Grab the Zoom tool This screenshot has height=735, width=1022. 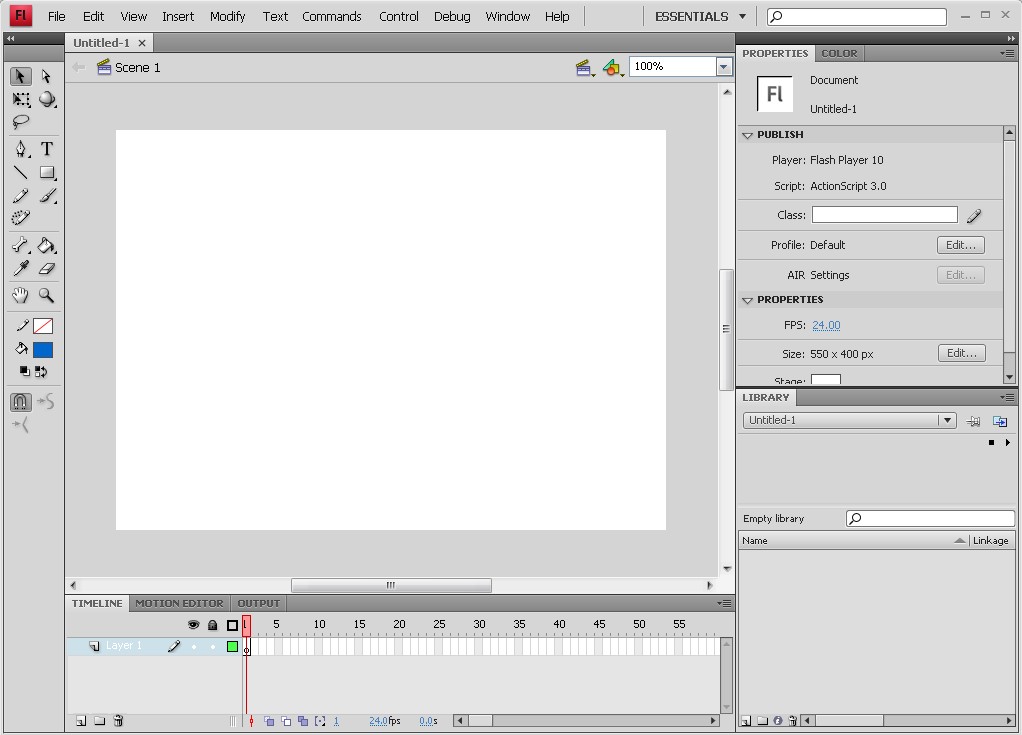pos(46,294)
